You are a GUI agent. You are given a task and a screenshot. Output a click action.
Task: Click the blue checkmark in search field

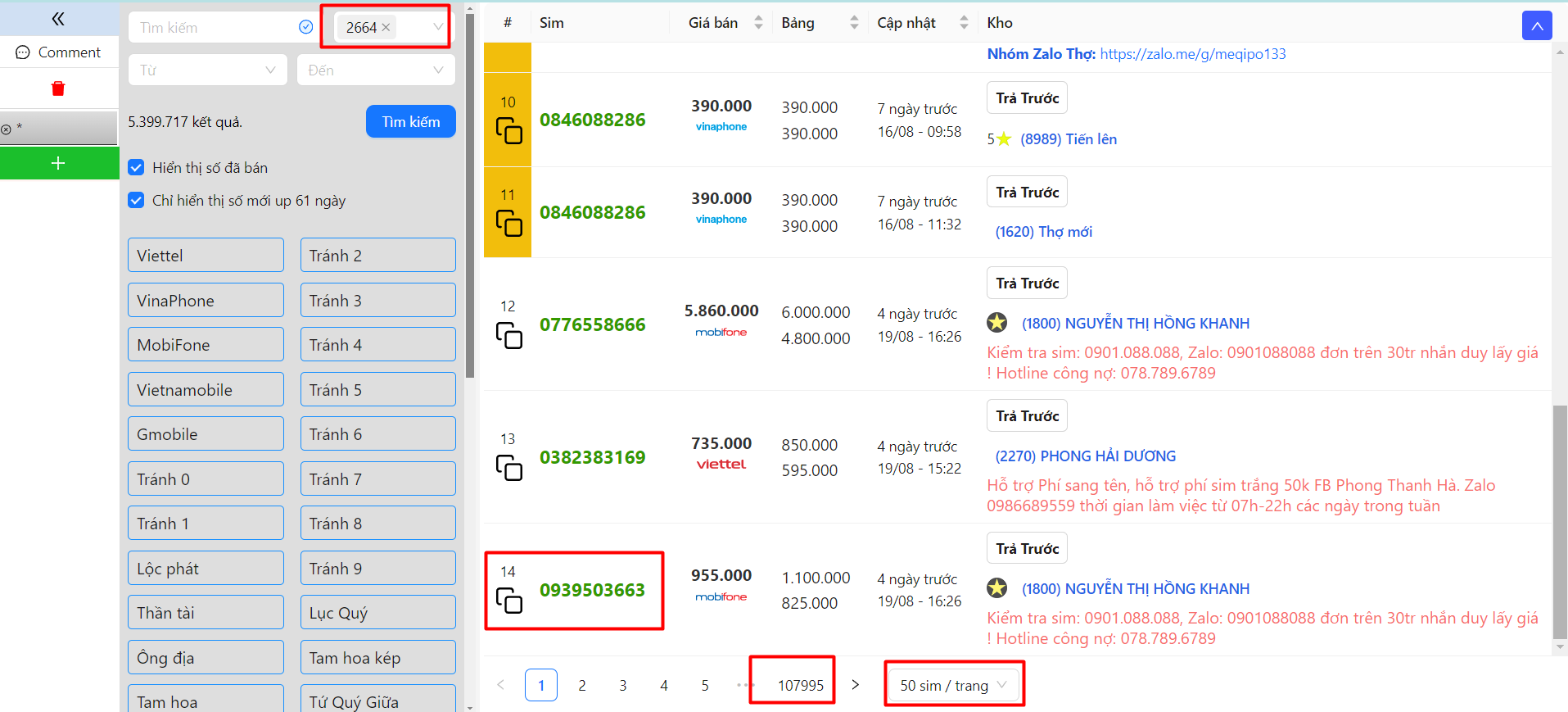click(305, 27)
